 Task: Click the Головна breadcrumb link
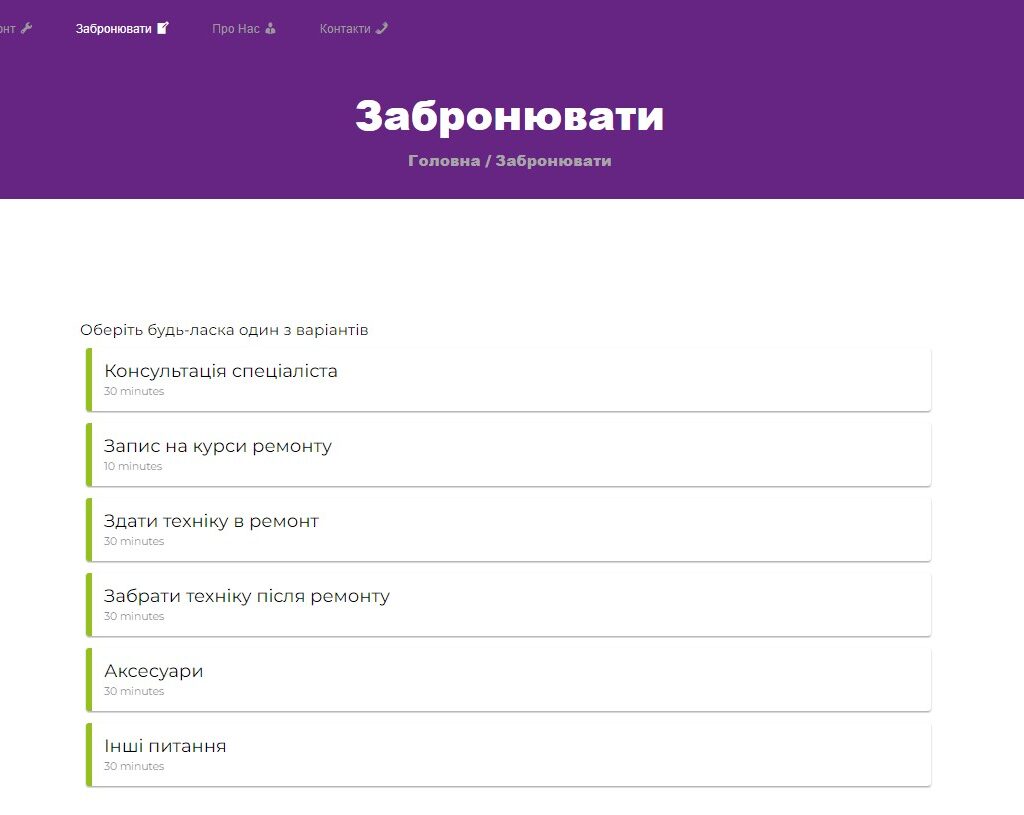coord(443,161)
